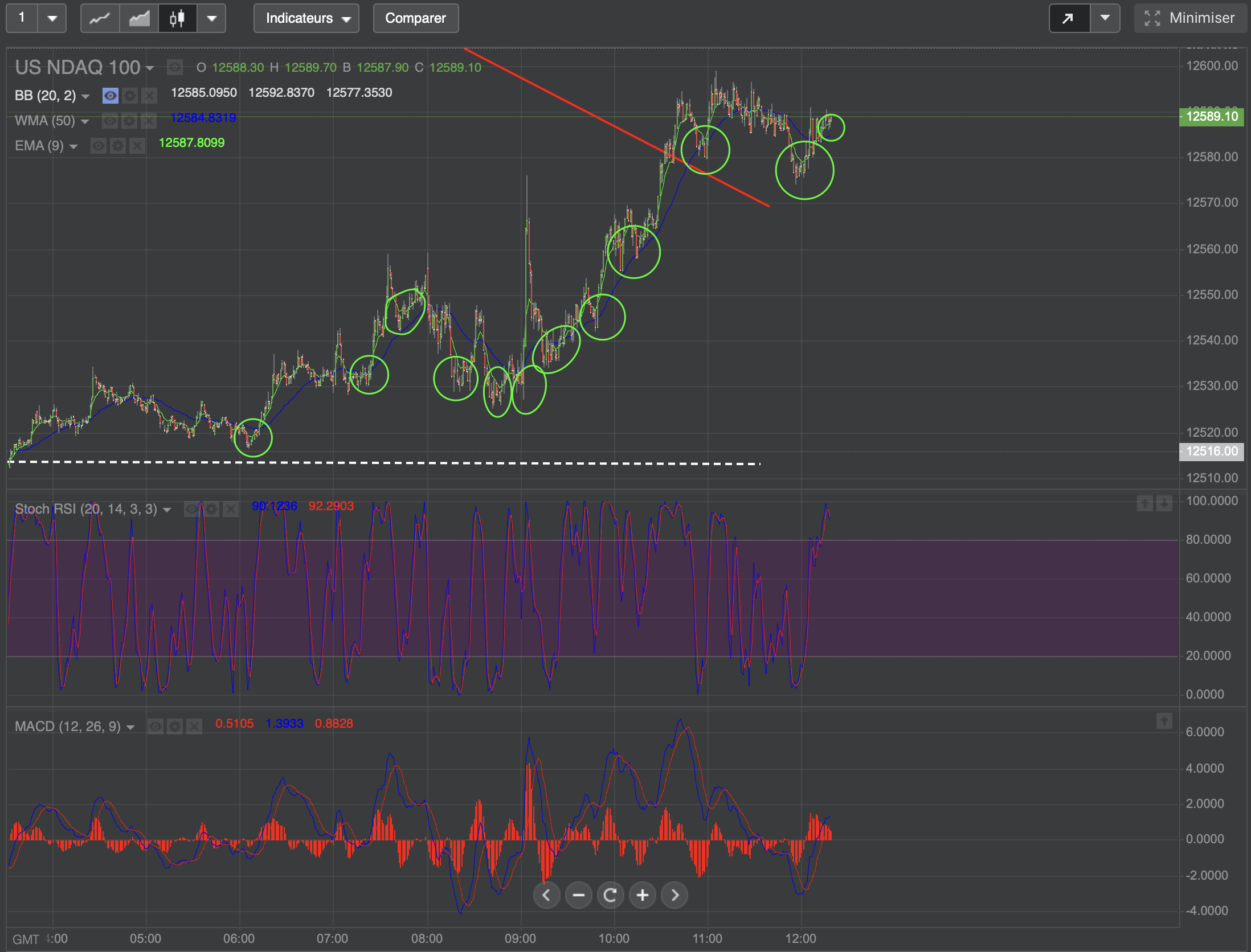
Task: Open the Indicateurs menu
Action: tap(306, 18)
